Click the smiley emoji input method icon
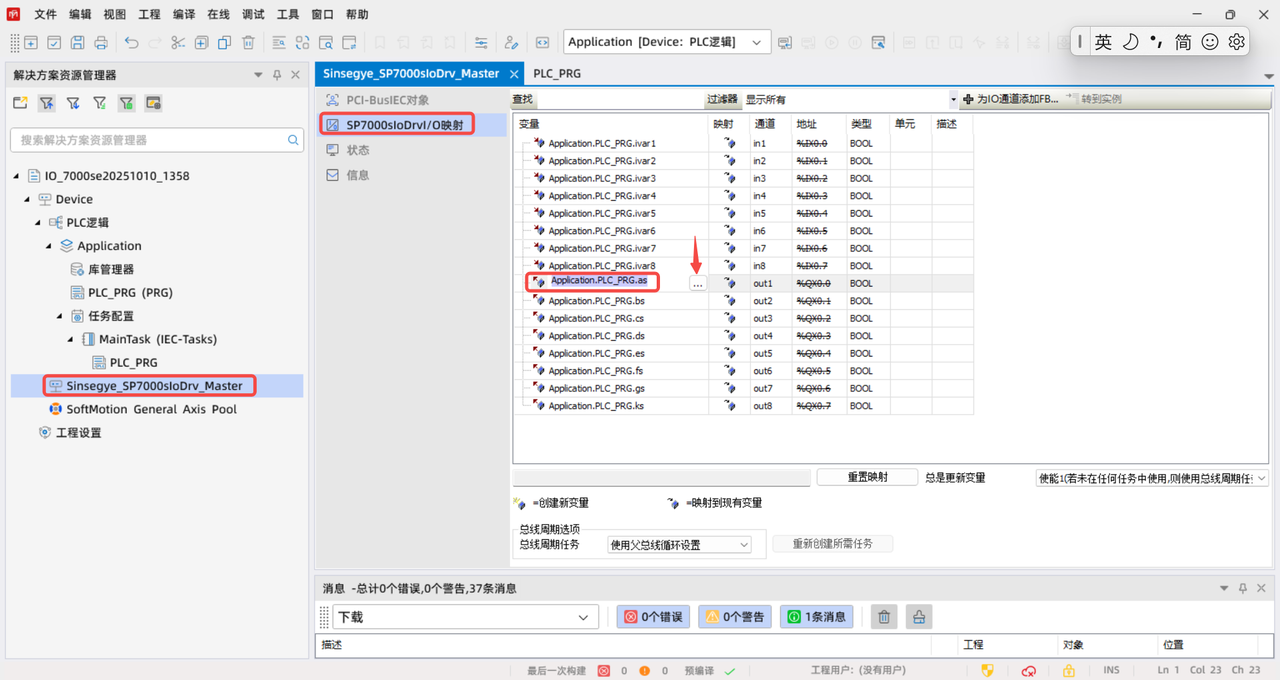 [x=1210, y=42]
